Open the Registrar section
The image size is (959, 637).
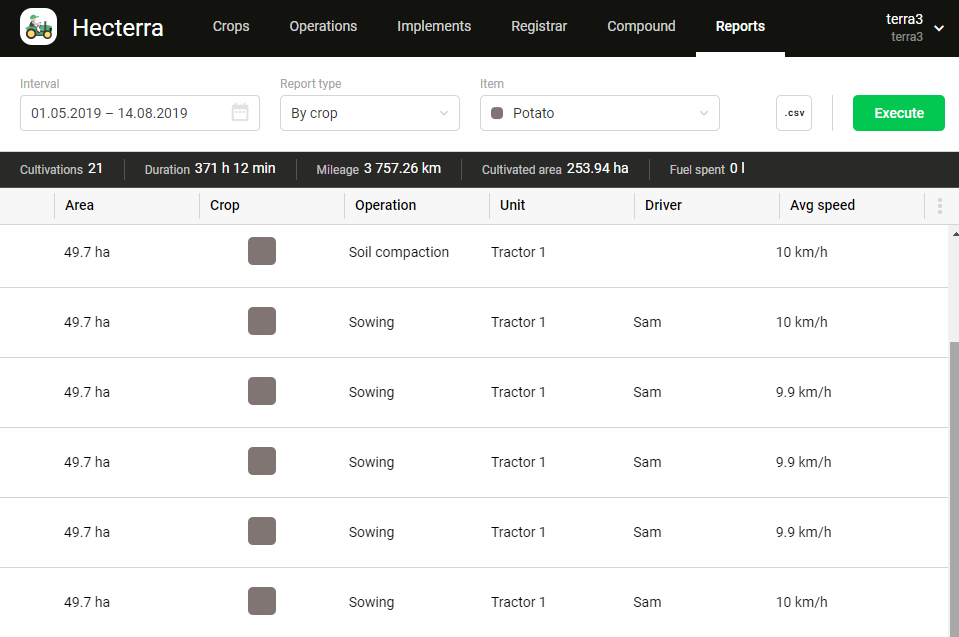[538, 27]
